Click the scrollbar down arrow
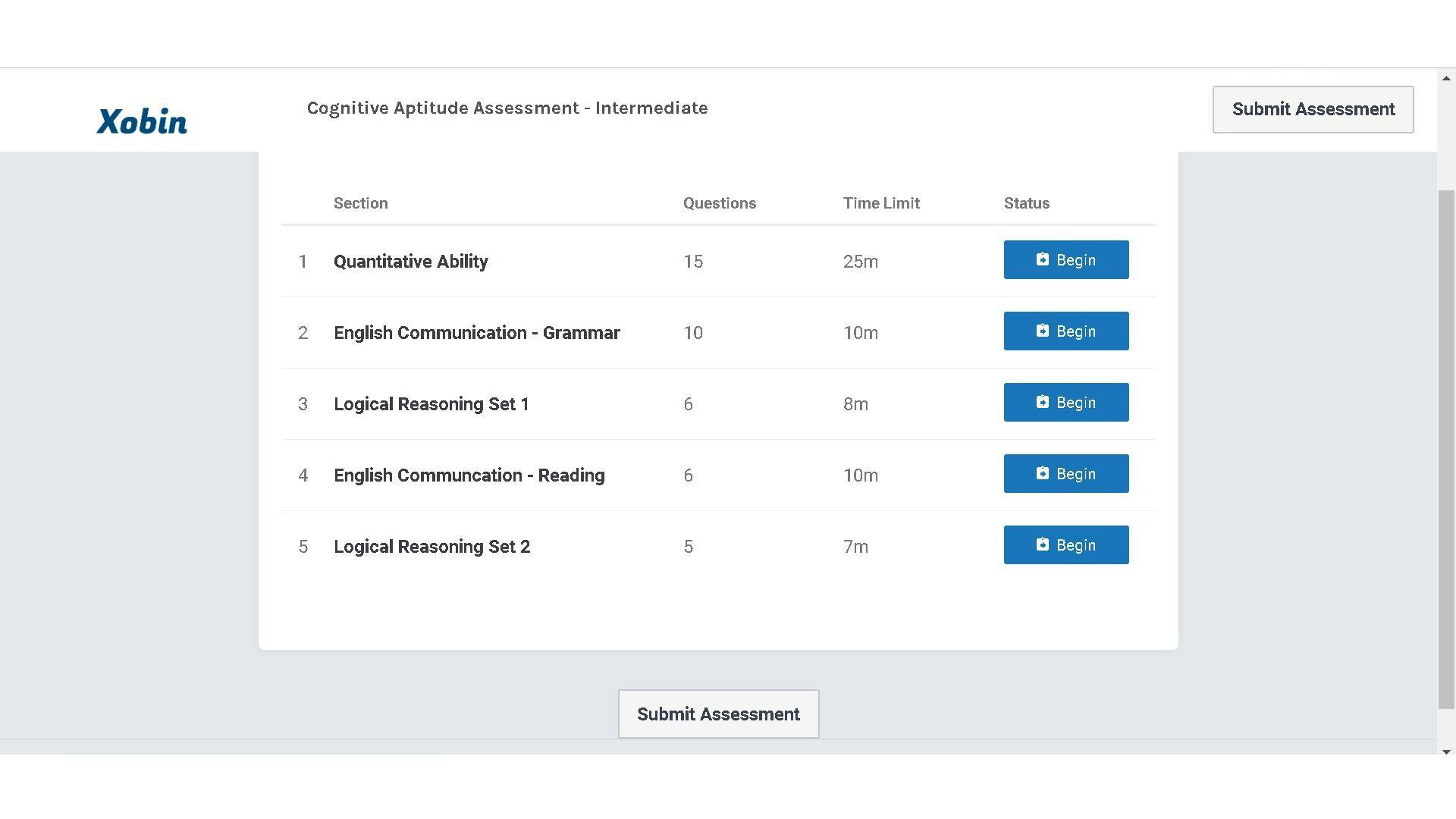 point(1445,753)
